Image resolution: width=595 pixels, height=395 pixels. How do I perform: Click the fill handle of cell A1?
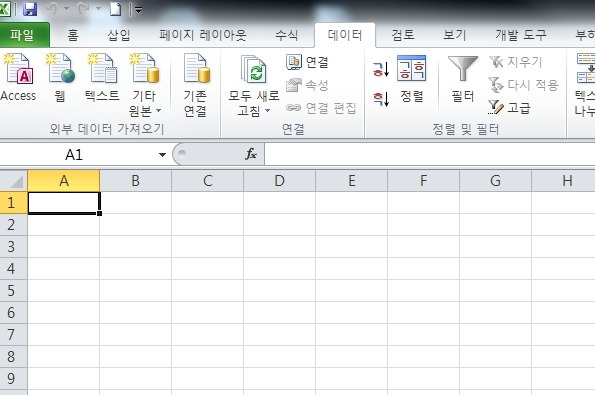point(99,214)
